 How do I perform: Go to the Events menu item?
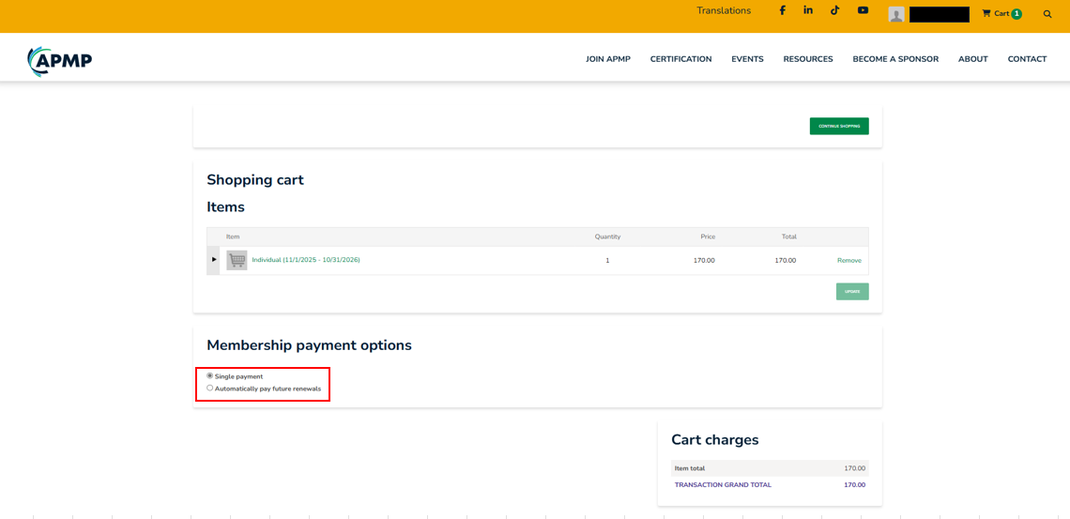(747, 59)
